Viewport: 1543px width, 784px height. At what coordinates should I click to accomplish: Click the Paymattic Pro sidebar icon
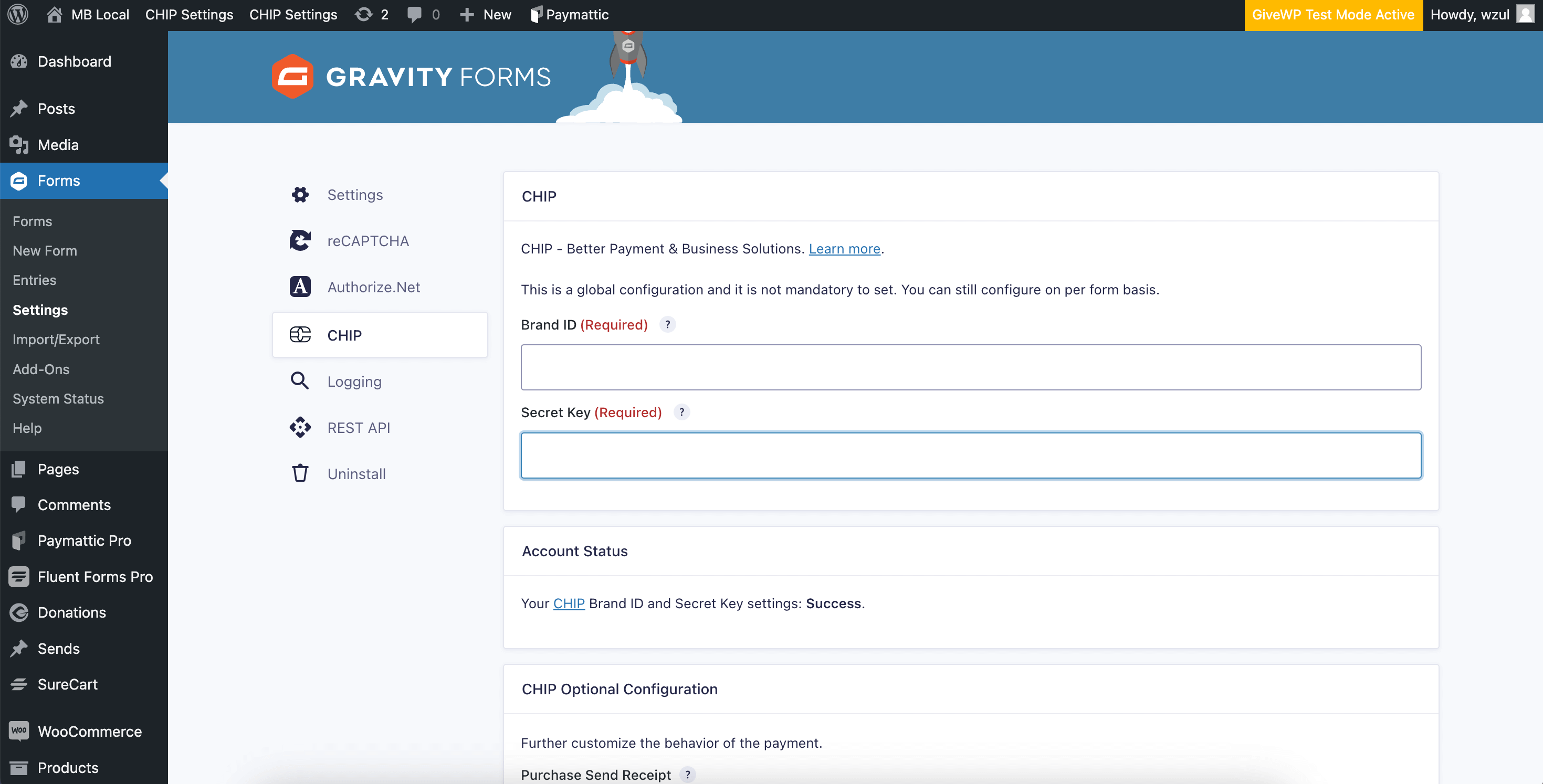click(x=19, y=540)
